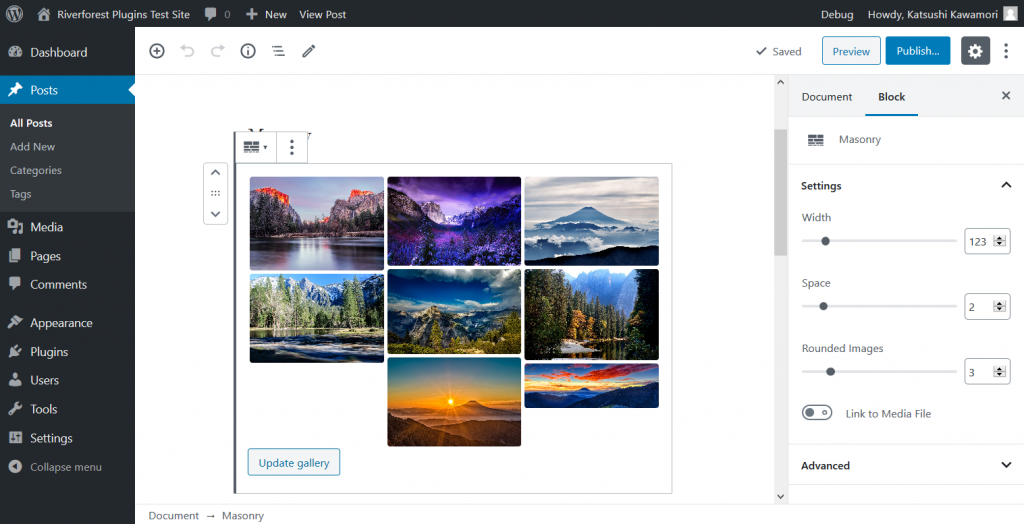Click the Publish button
This screenshot has width=1024, height=524.
[917, 51]
